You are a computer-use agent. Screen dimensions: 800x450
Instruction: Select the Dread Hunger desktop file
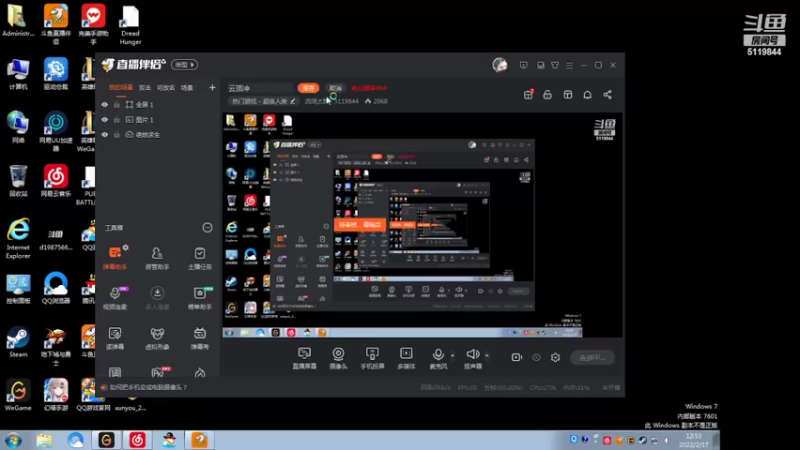pos(130,25)
